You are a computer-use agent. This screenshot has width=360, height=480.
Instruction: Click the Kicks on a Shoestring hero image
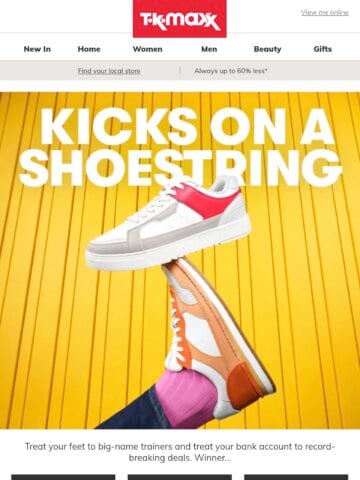(180, 260)
